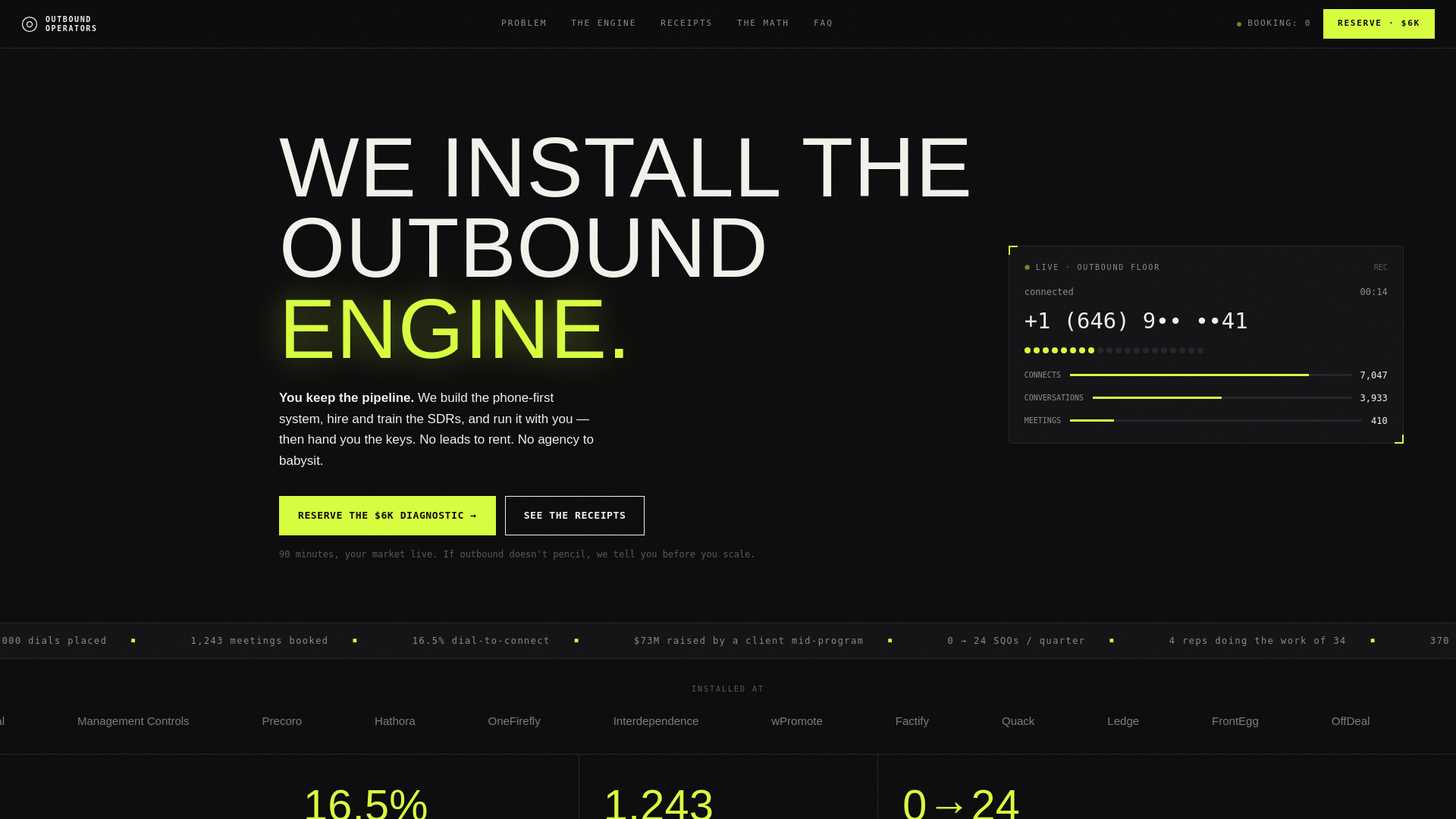This screenshot has height=819, width=1456.
Task: Click '$73M raised by a client mid-program'
Action: click(x=748, y=641)
